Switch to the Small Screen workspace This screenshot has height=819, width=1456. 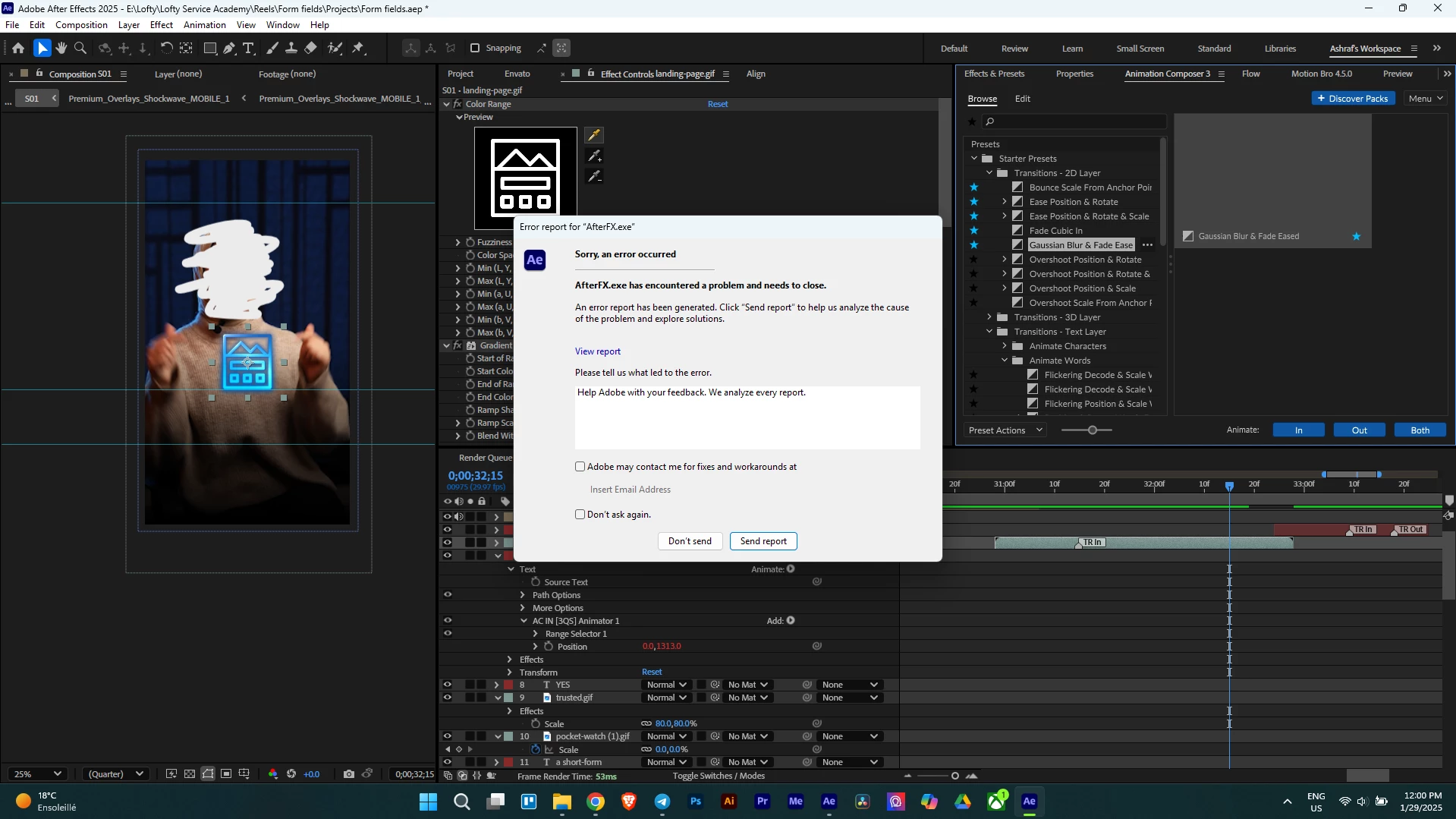click(1140, 49)
